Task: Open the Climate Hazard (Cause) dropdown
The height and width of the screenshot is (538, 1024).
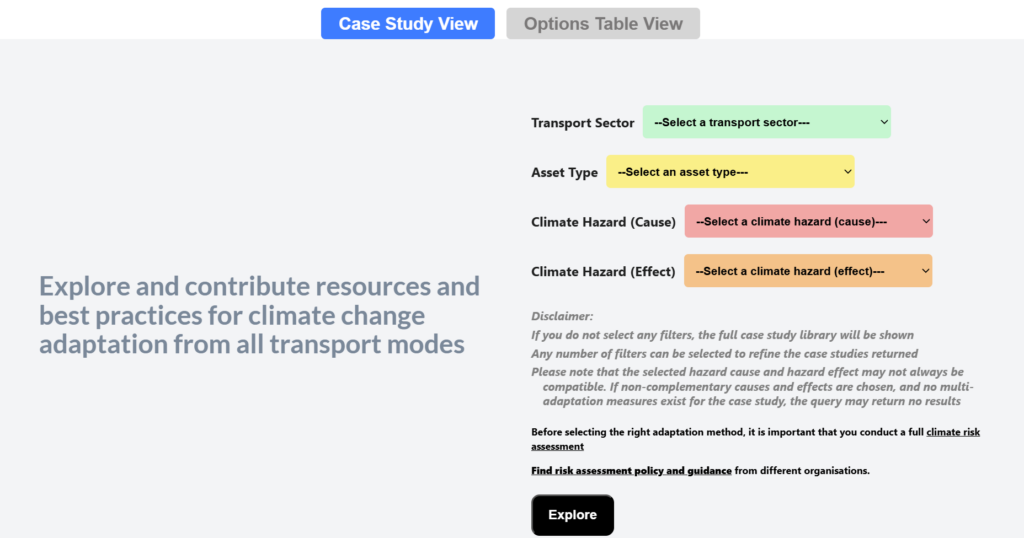Action: (x=808, y=221)
